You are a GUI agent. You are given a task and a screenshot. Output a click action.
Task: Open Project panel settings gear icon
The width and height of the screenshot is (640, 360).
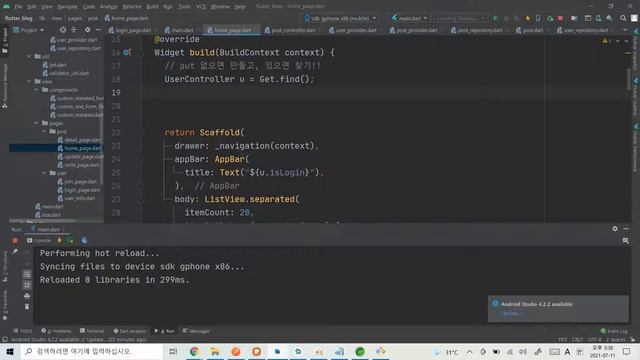pos(87,30)
